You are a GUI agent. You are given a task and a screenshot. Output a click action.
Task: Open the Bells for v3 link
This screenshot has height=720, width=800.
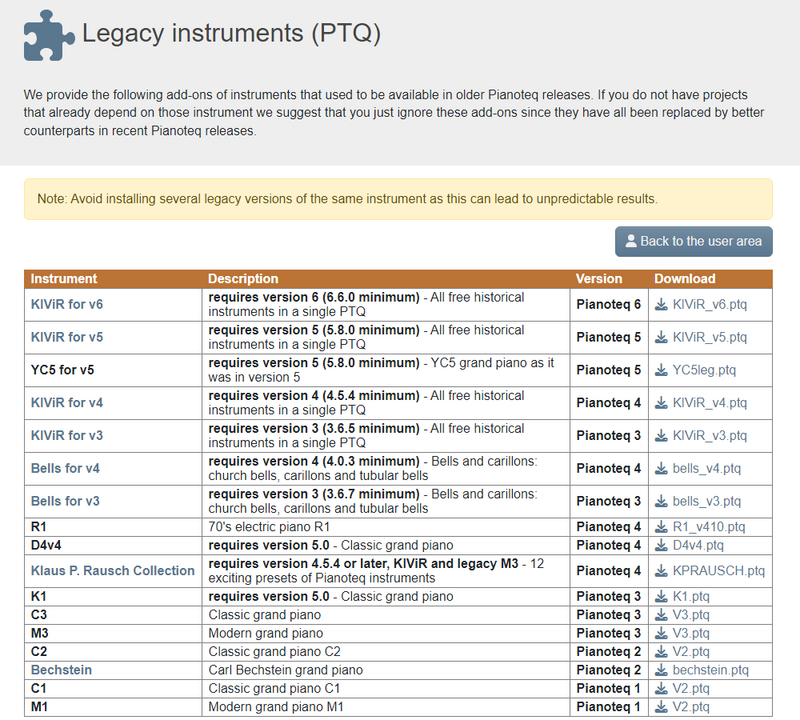pyautogui.click(x=65, y=501)
